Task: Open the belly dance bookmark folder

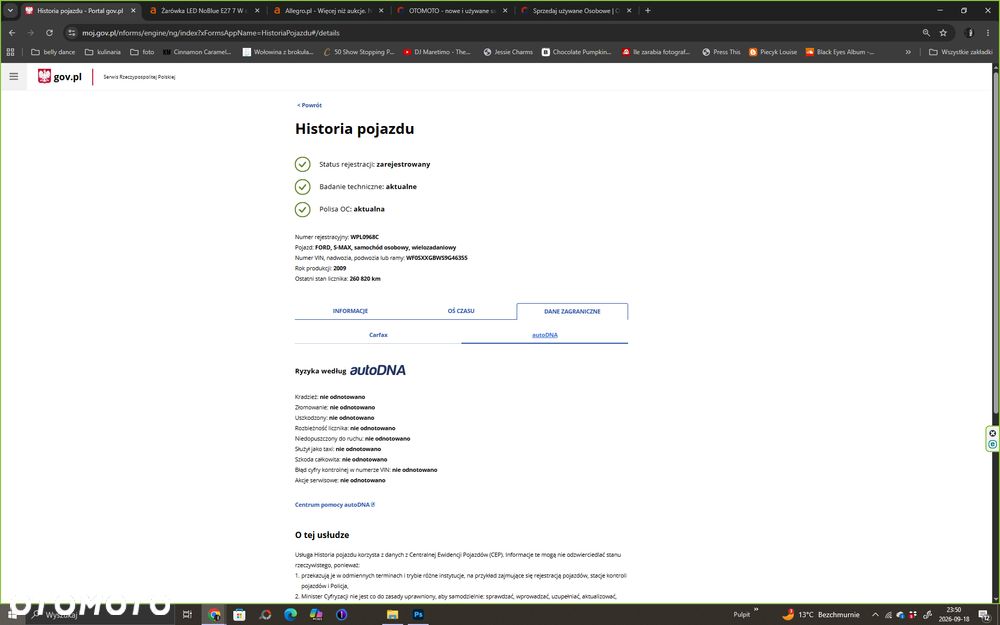Action: [x=53, y=52]
